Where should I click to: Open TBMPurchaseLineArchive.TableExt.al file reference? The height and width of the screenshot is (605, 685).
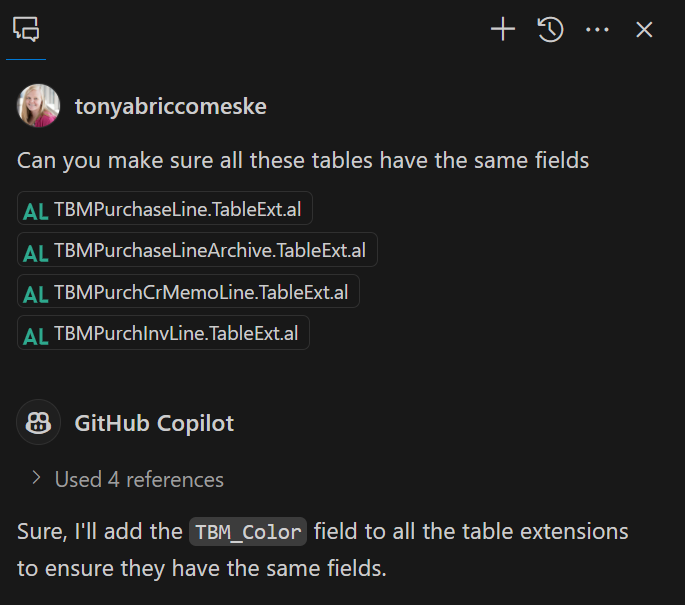[x=209, y=251]
